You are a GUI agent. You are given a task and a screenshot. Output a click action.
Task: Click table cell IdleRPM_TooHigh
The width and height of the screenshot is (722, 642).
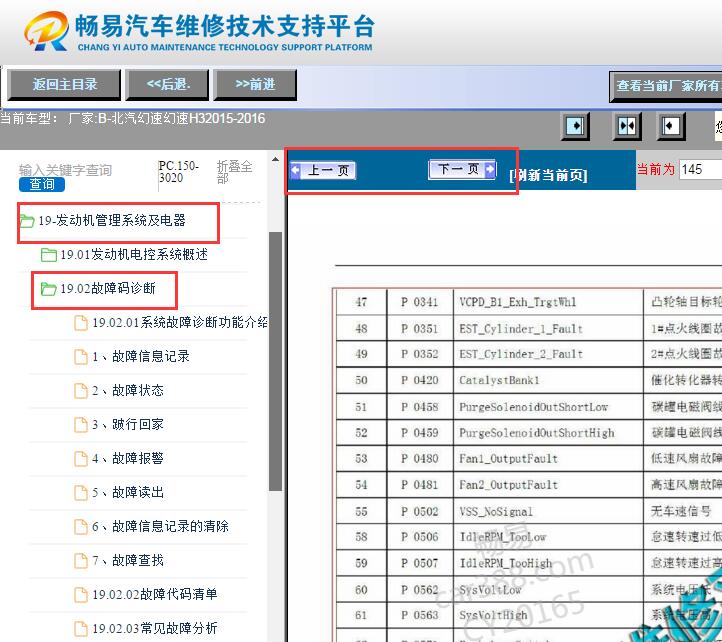[548, 563]
